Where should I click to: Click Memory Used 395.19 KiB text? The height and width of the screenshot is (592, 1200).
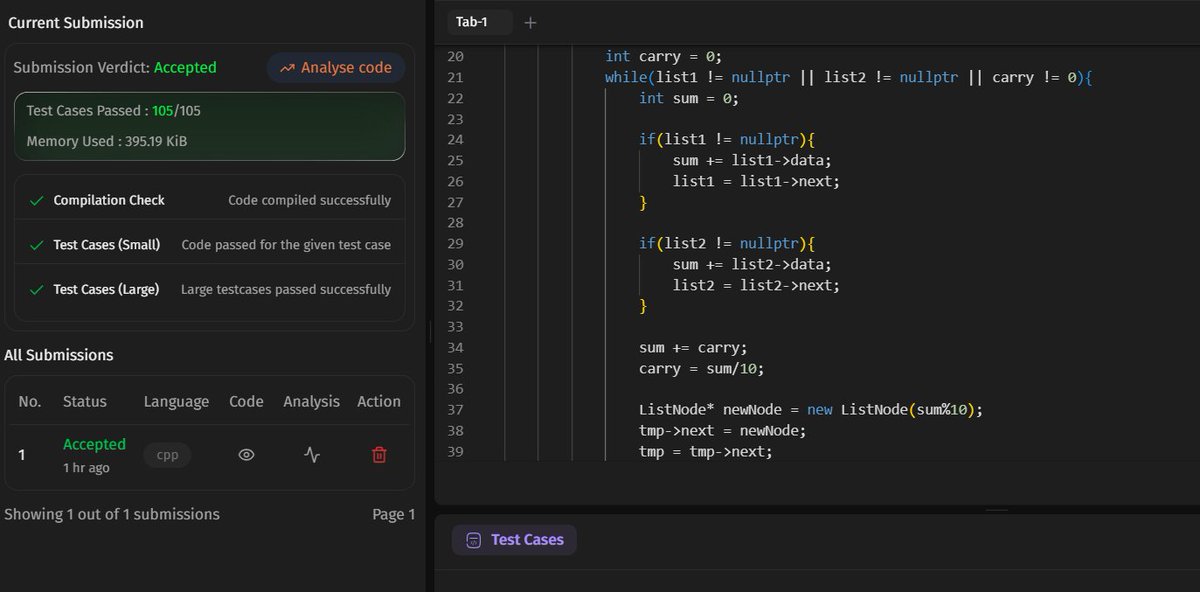point(107,141)
